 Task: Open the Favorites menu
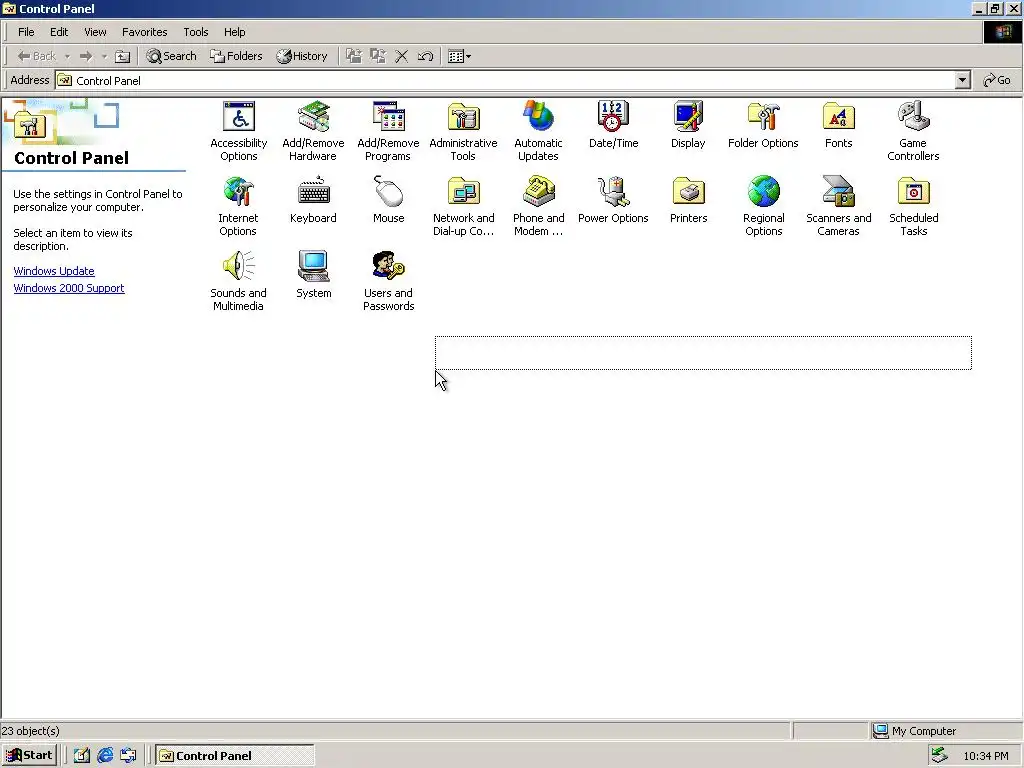(144, 32)
